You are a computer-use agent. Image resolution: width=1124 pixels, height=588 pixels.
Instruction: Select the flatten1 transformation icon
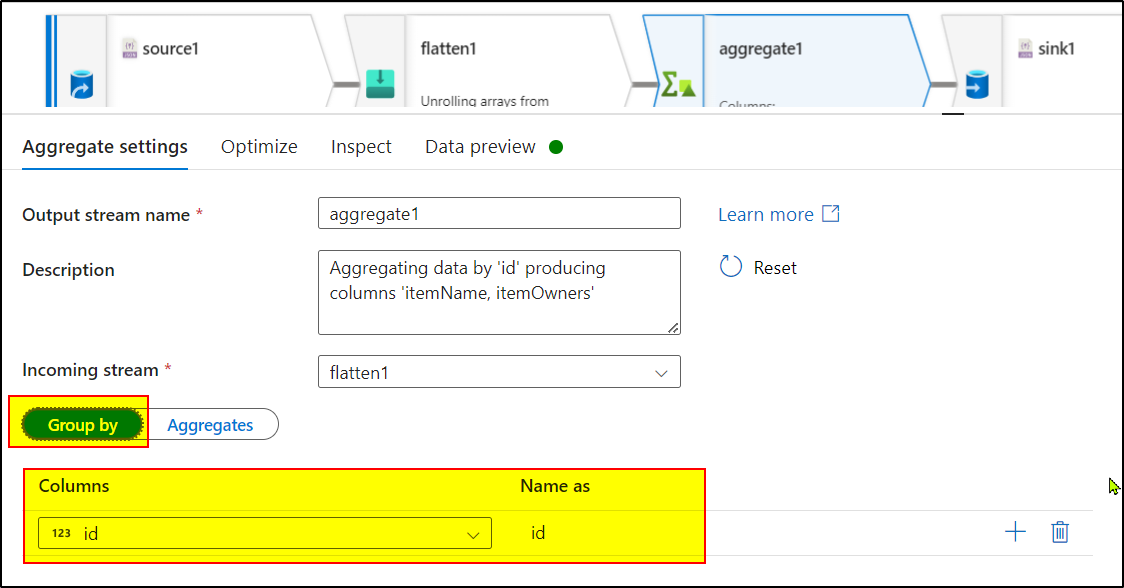380,83
